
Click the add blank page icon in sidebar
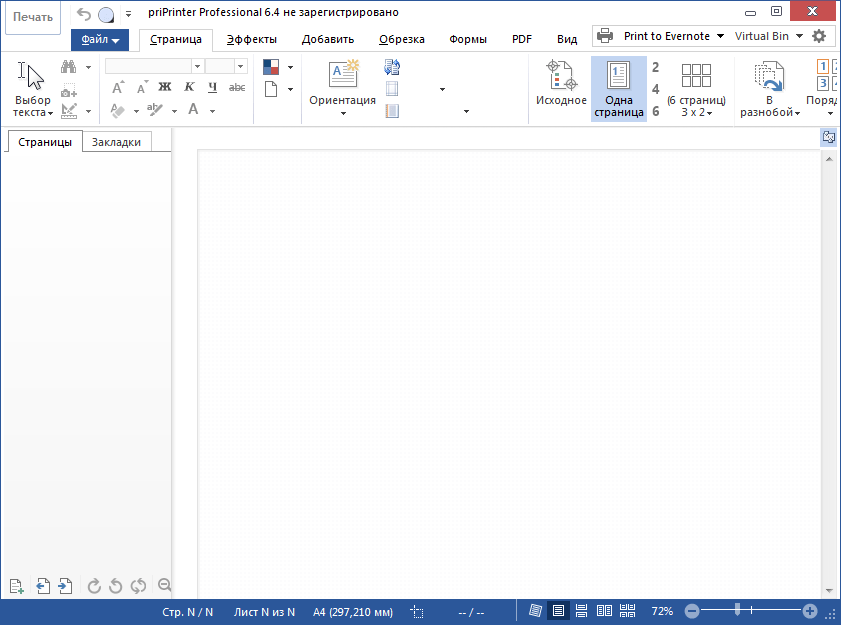[16, 586]
